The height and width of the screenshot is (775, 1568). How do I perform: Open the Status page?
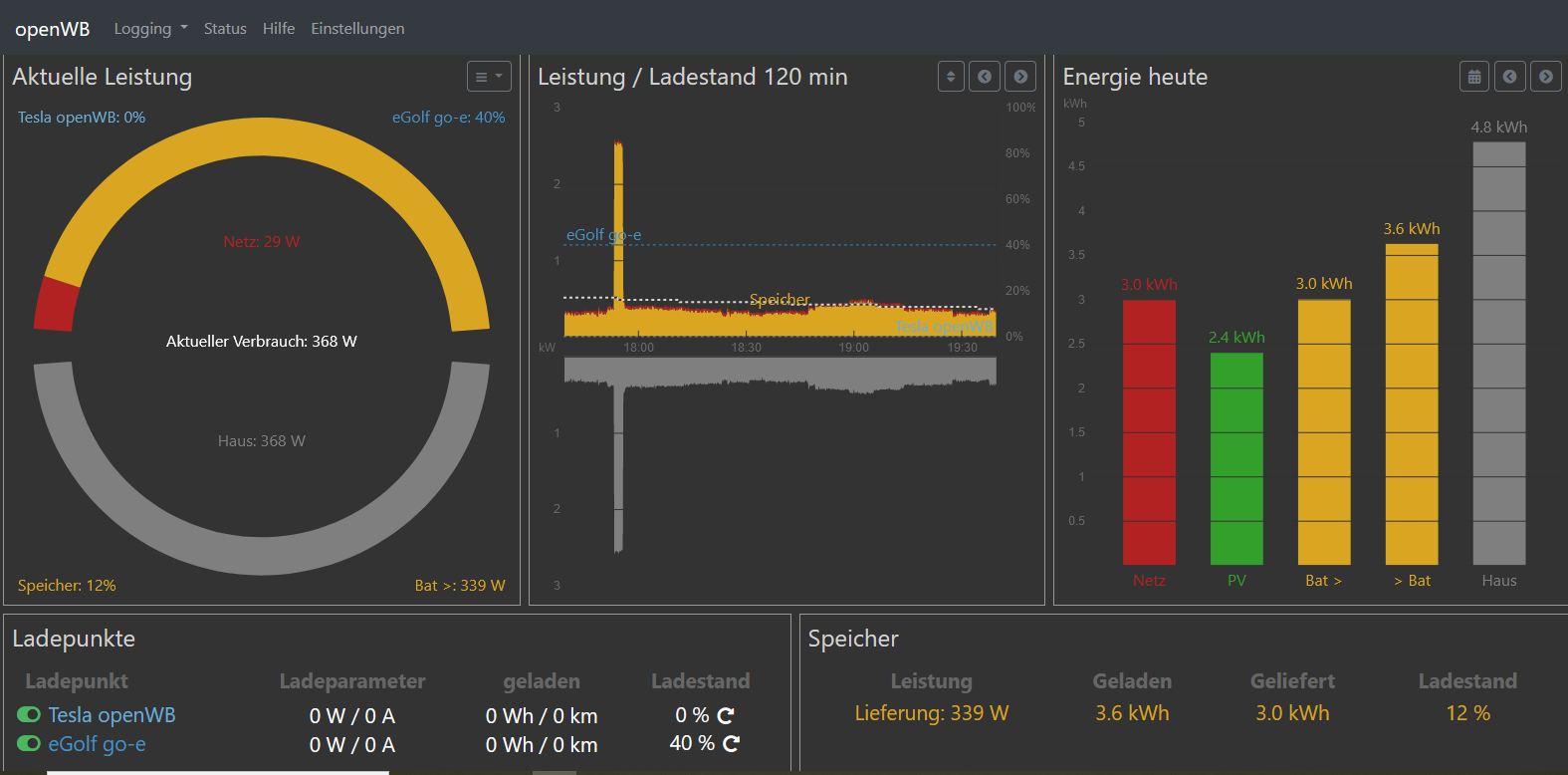(225, 29)
